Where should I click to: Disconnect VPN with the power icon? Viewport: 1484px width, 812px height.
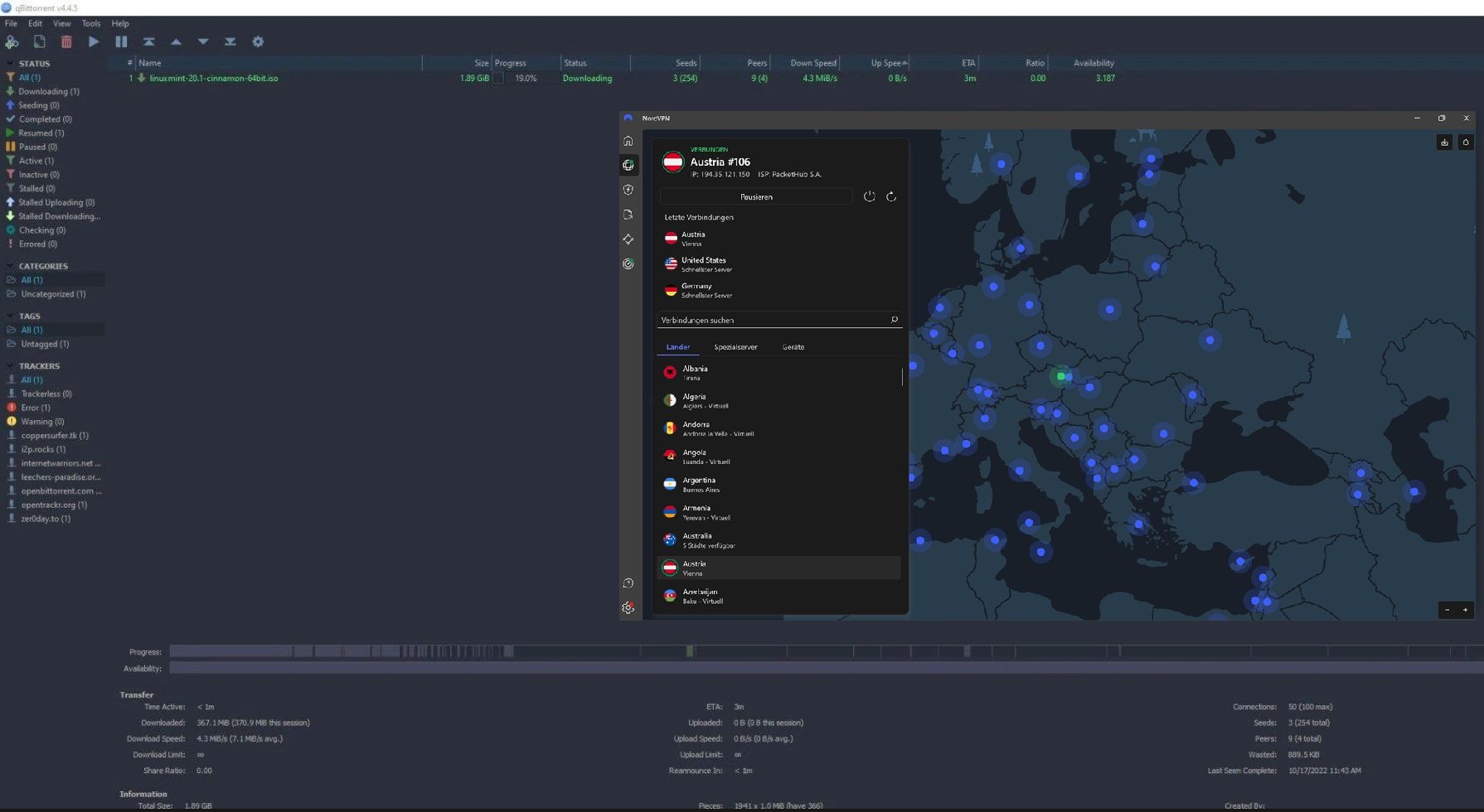[x=869, y=196]
